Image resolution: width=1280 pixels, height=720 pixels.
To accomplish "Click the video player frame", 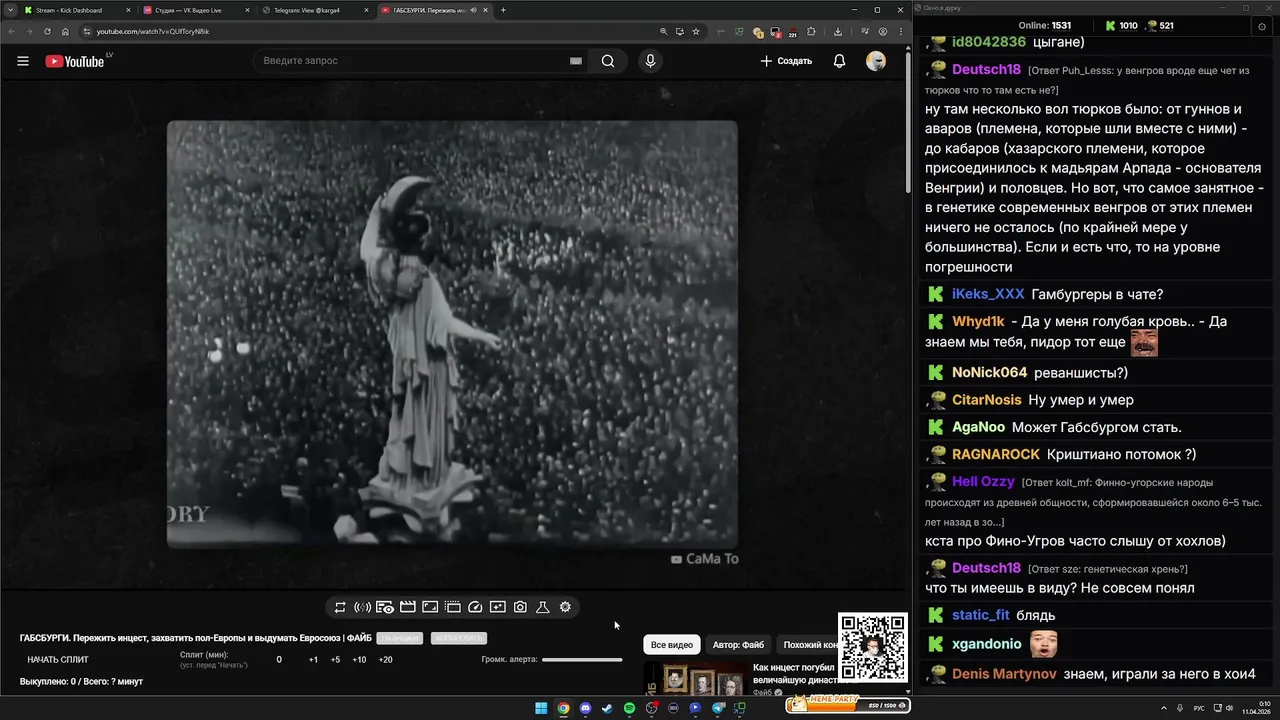I will coord(452,334).
